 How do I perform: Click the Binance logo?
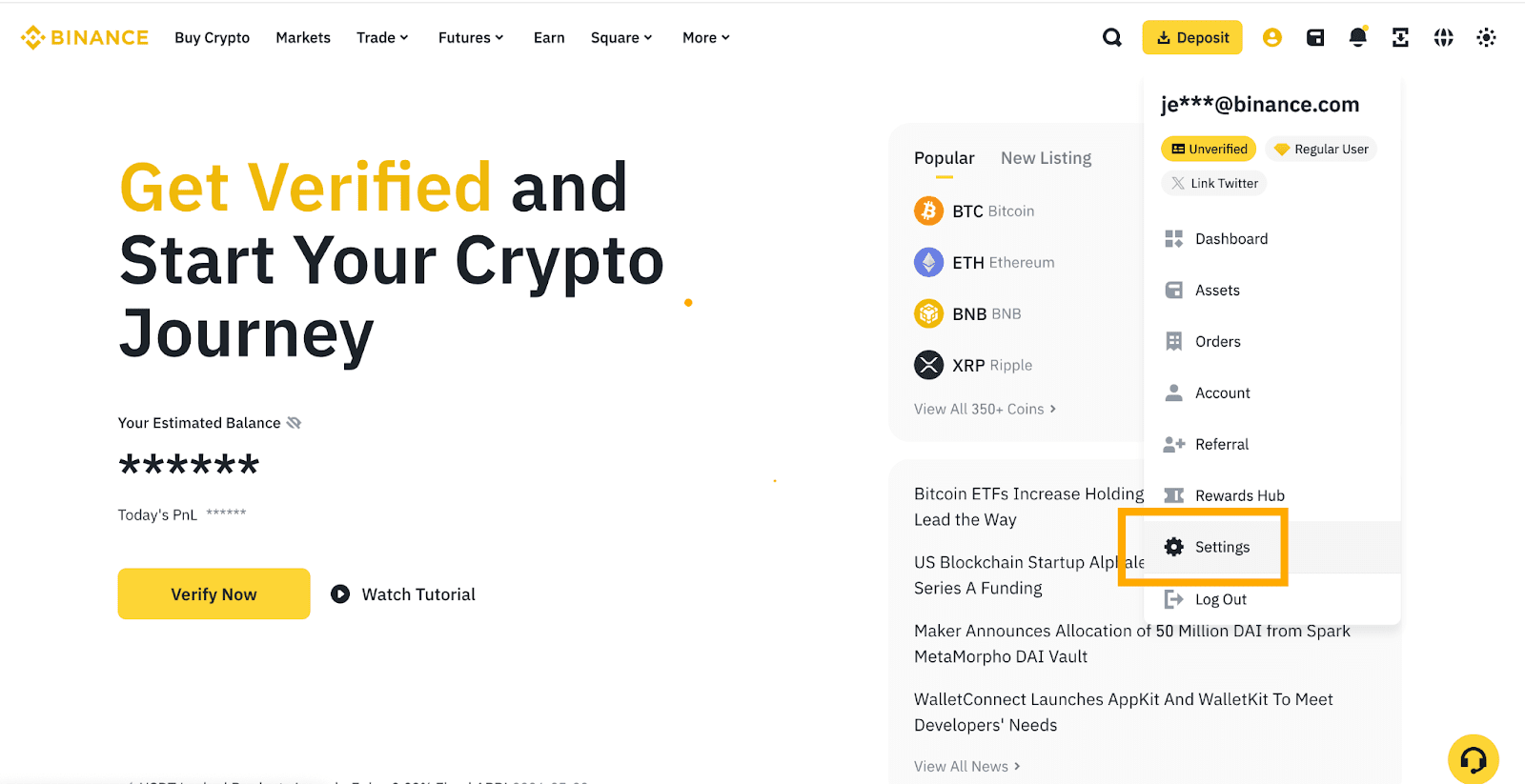84,37
